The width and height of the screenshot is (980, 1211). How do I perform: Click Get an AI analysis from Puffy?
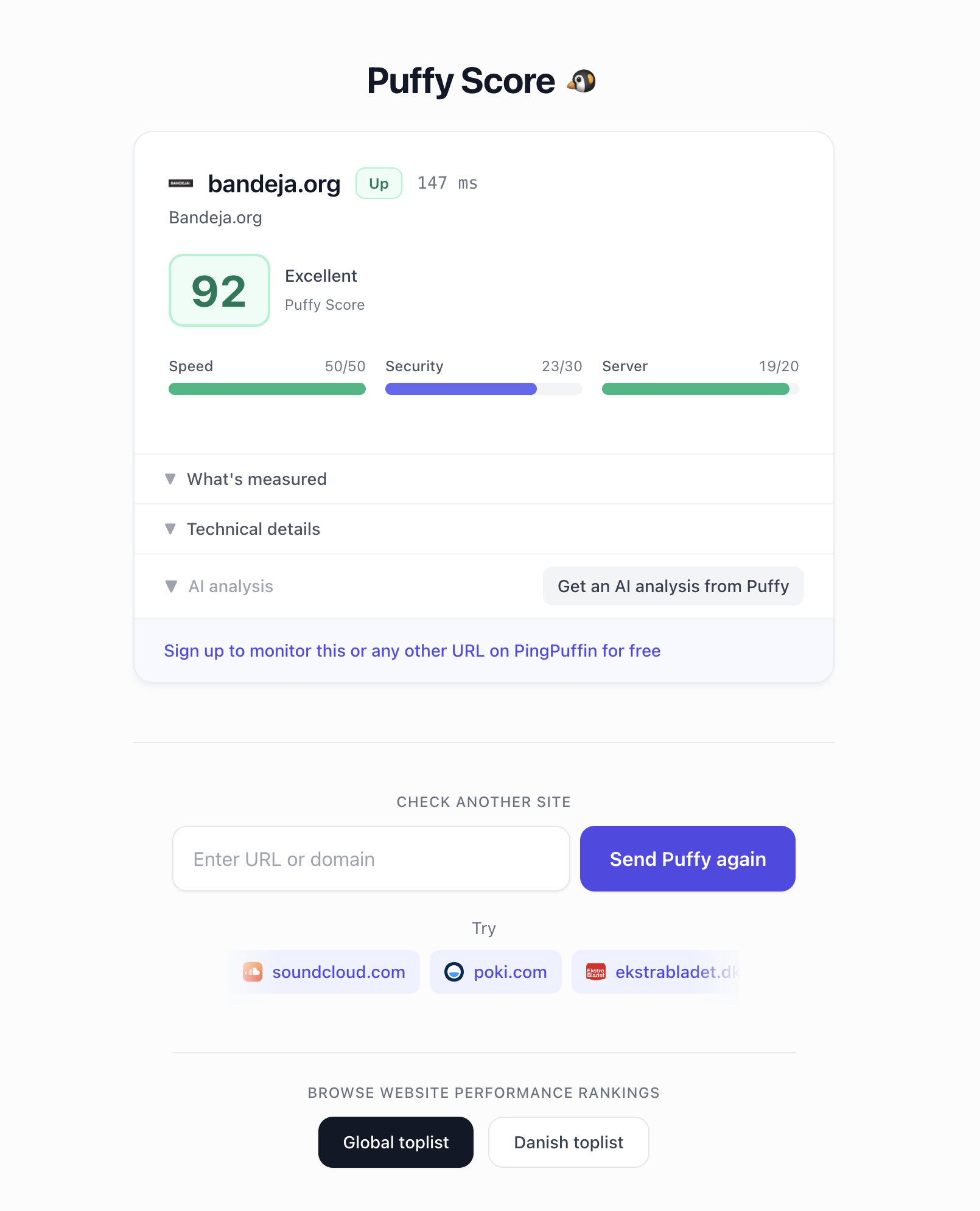(x=673, y=586)
